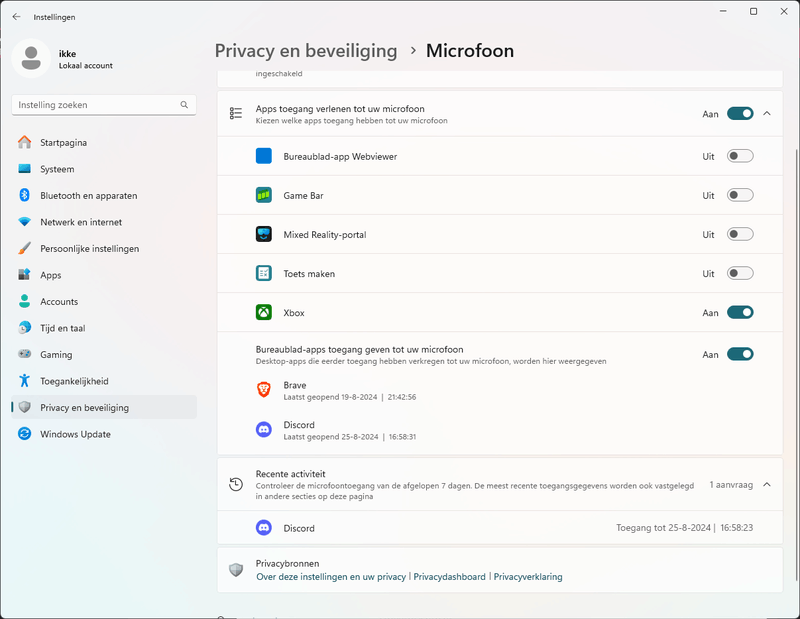Screen dimensions: 800x619
Task: Click the Xbox app icon
Action: [264, 313]
